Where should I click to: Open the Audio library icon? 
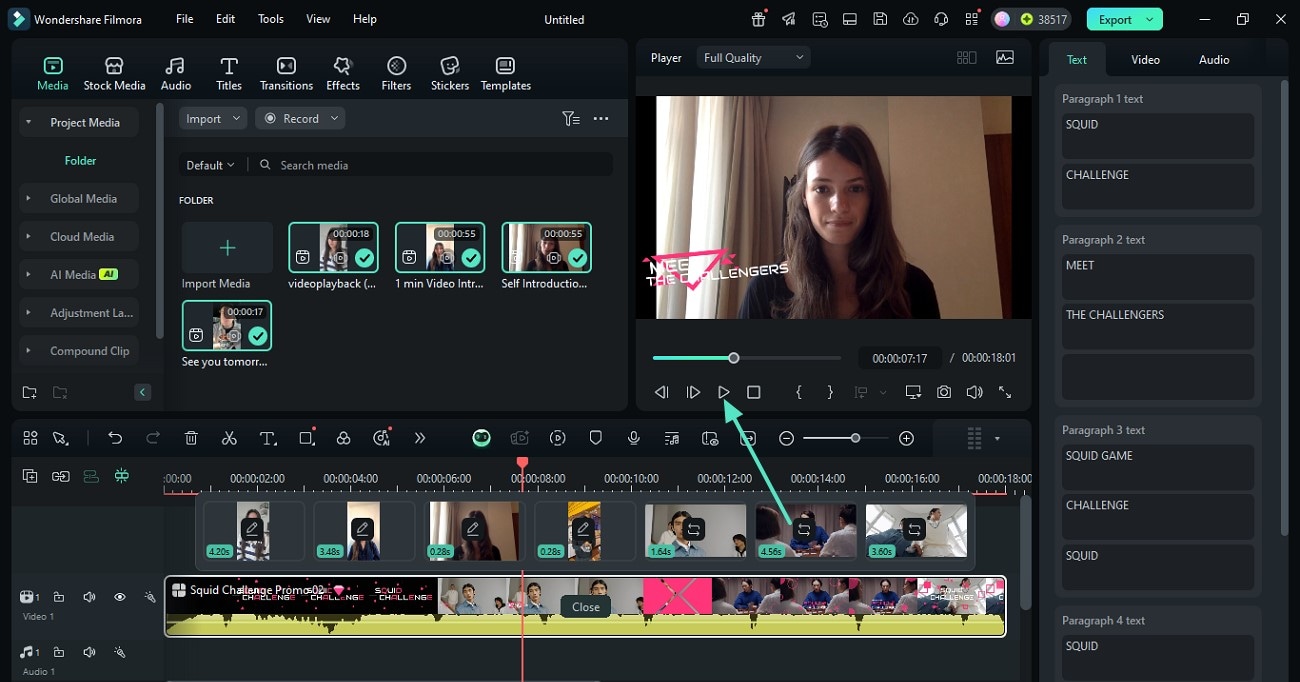click(176, 66)
